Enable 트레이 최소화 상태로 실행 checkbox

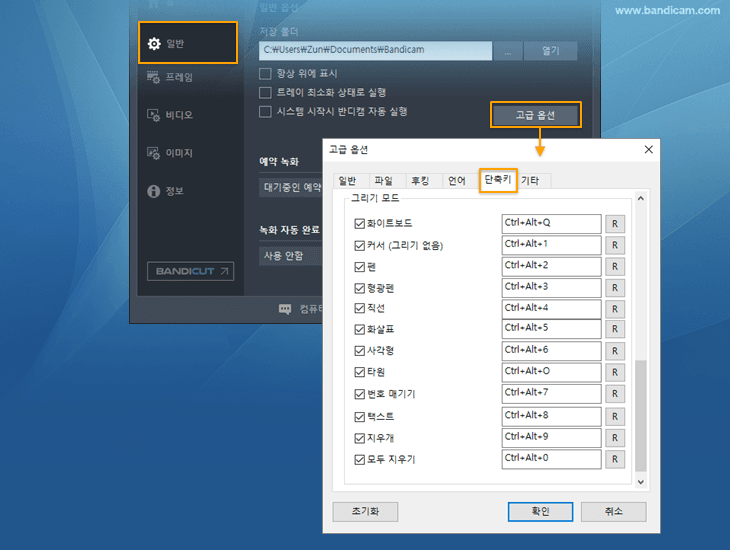coord(265,93)
